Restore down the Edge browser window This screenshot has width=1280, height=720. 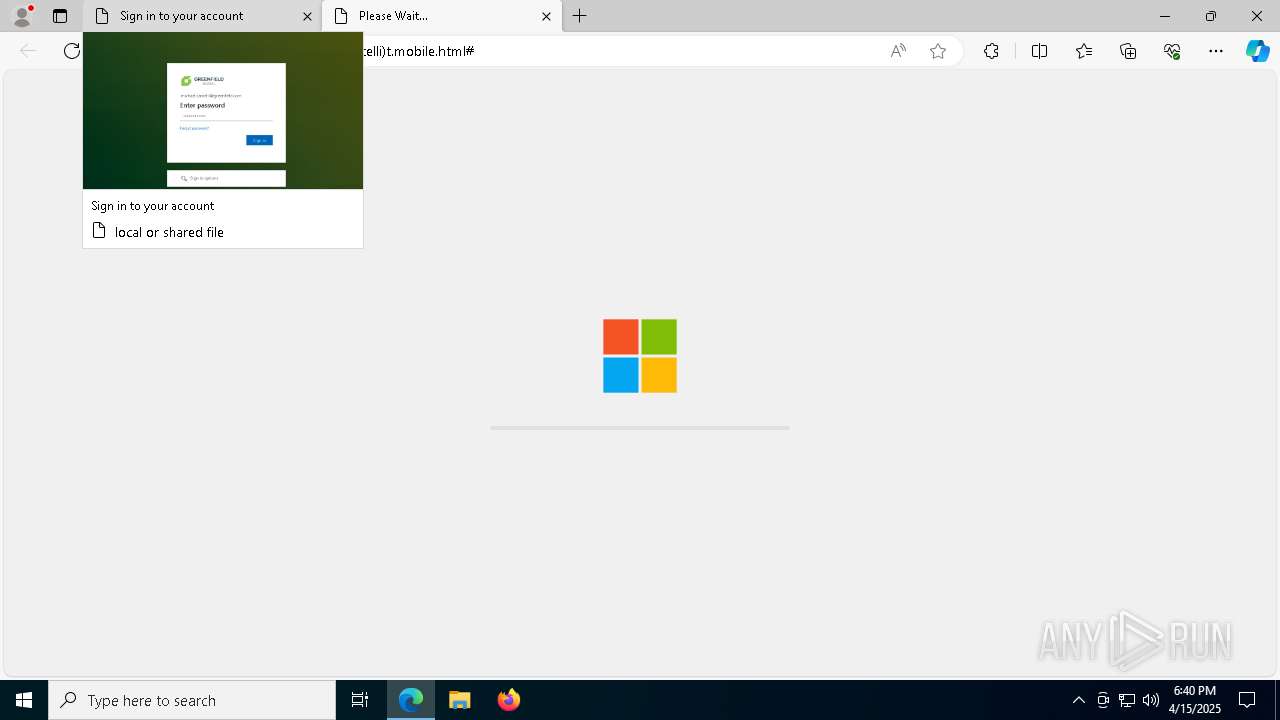click(1211, 16)
